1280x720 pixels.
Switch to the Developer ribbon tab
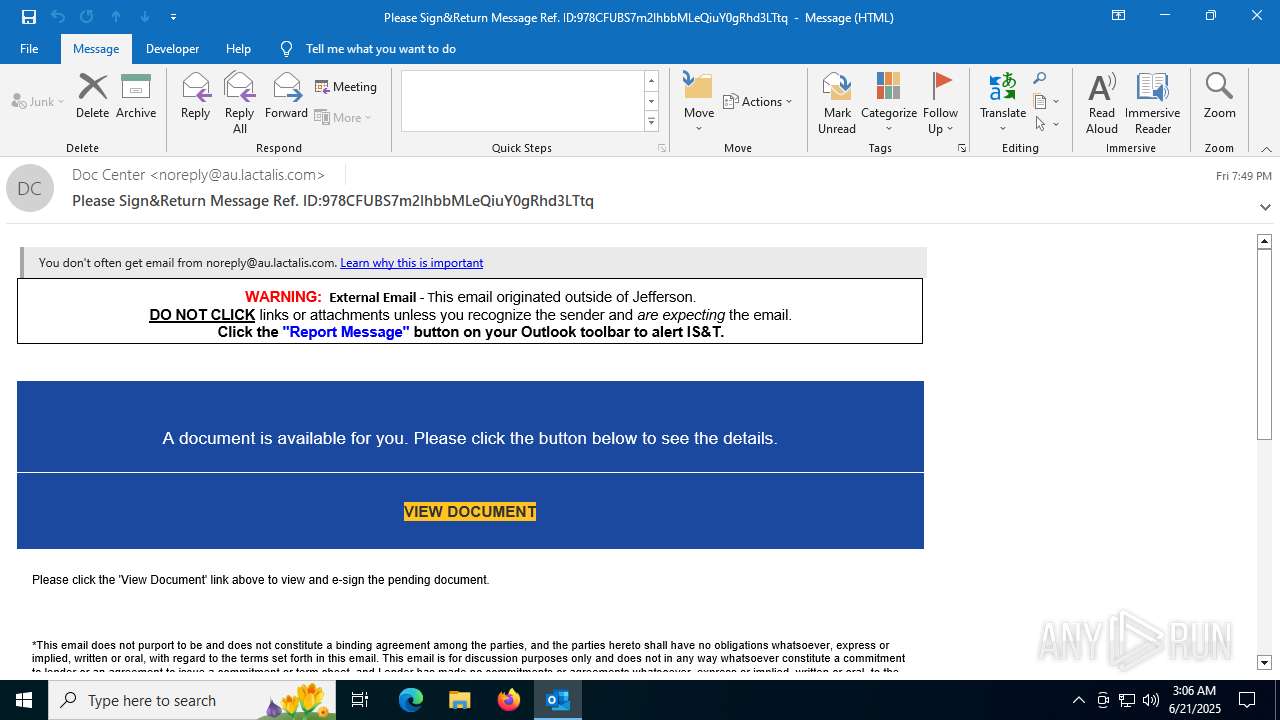tap(172, 48)
